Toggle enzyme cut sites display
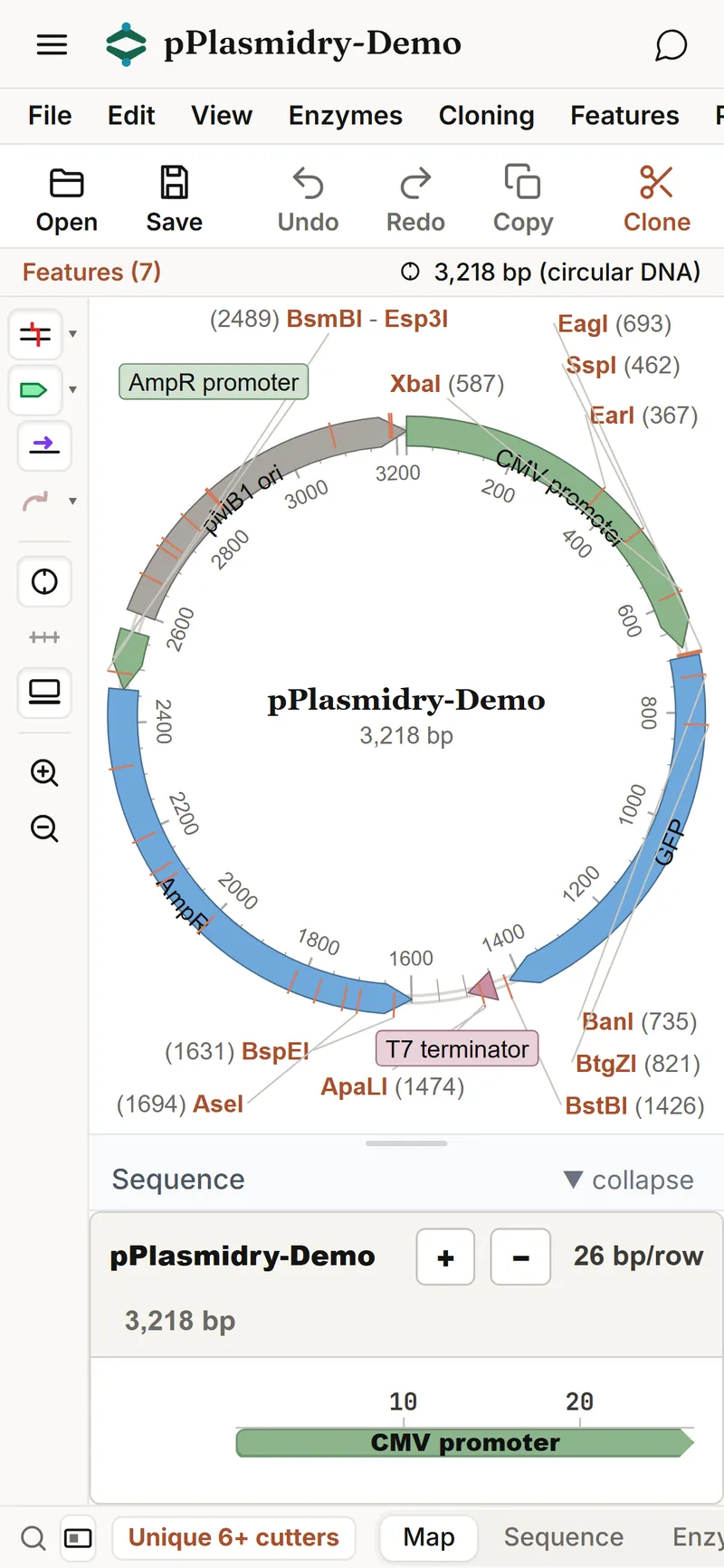The width and height of the screenshot is (724, 1568). click(35, 335)
